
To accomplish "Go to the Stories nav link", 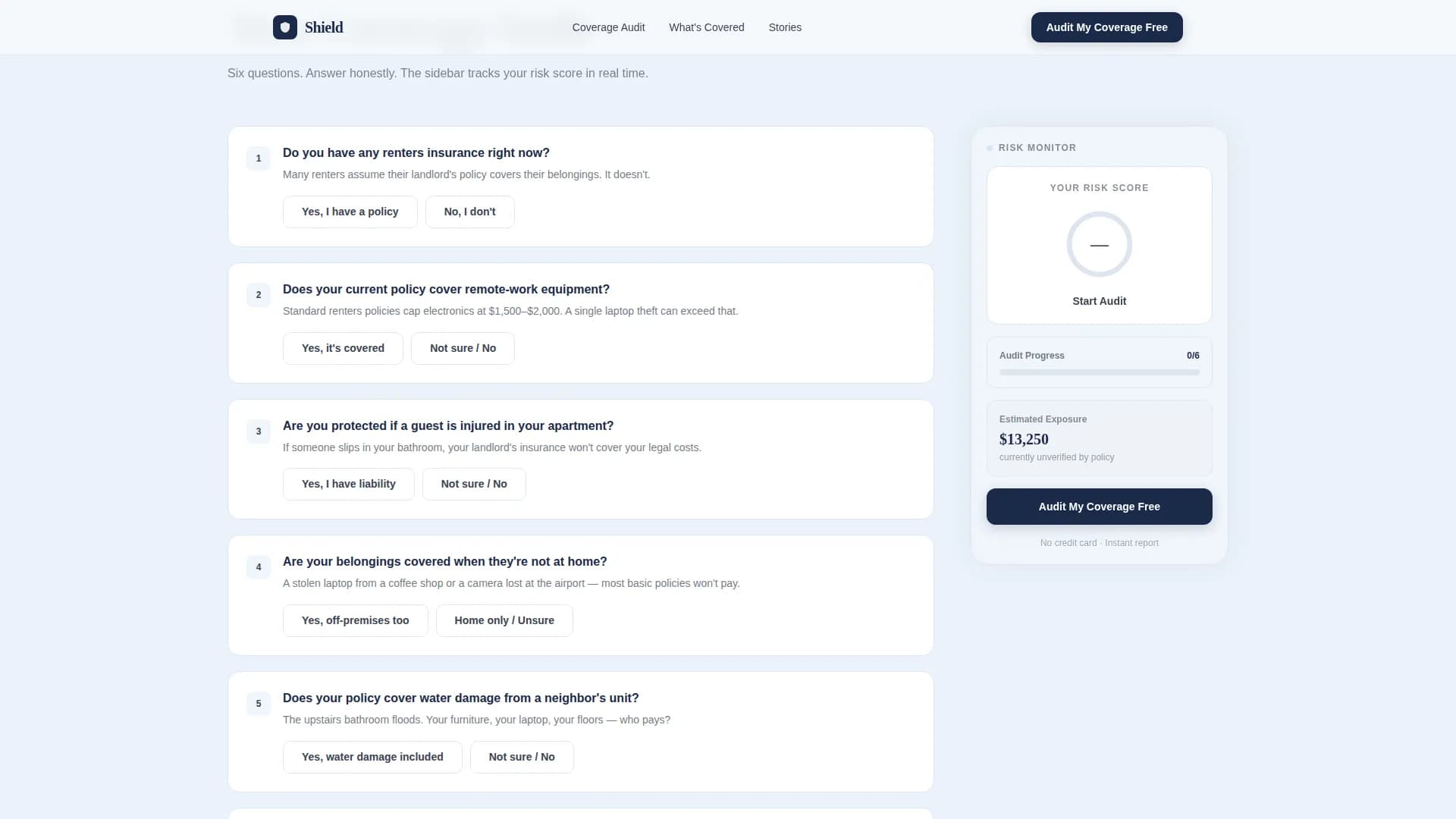I will point(785,27).
